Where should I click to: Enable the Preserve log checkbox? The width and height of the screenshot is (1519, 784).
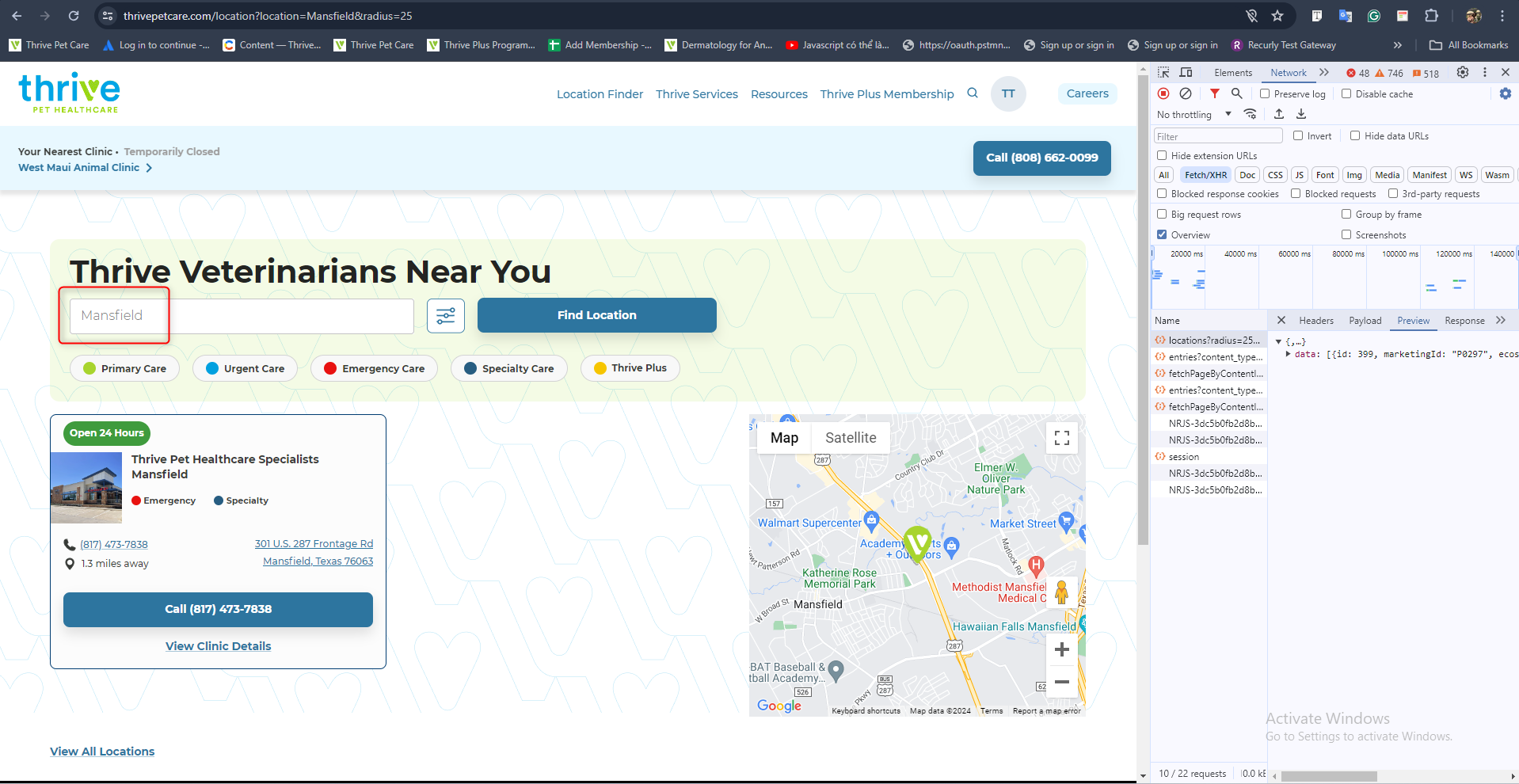[1265, 93]
